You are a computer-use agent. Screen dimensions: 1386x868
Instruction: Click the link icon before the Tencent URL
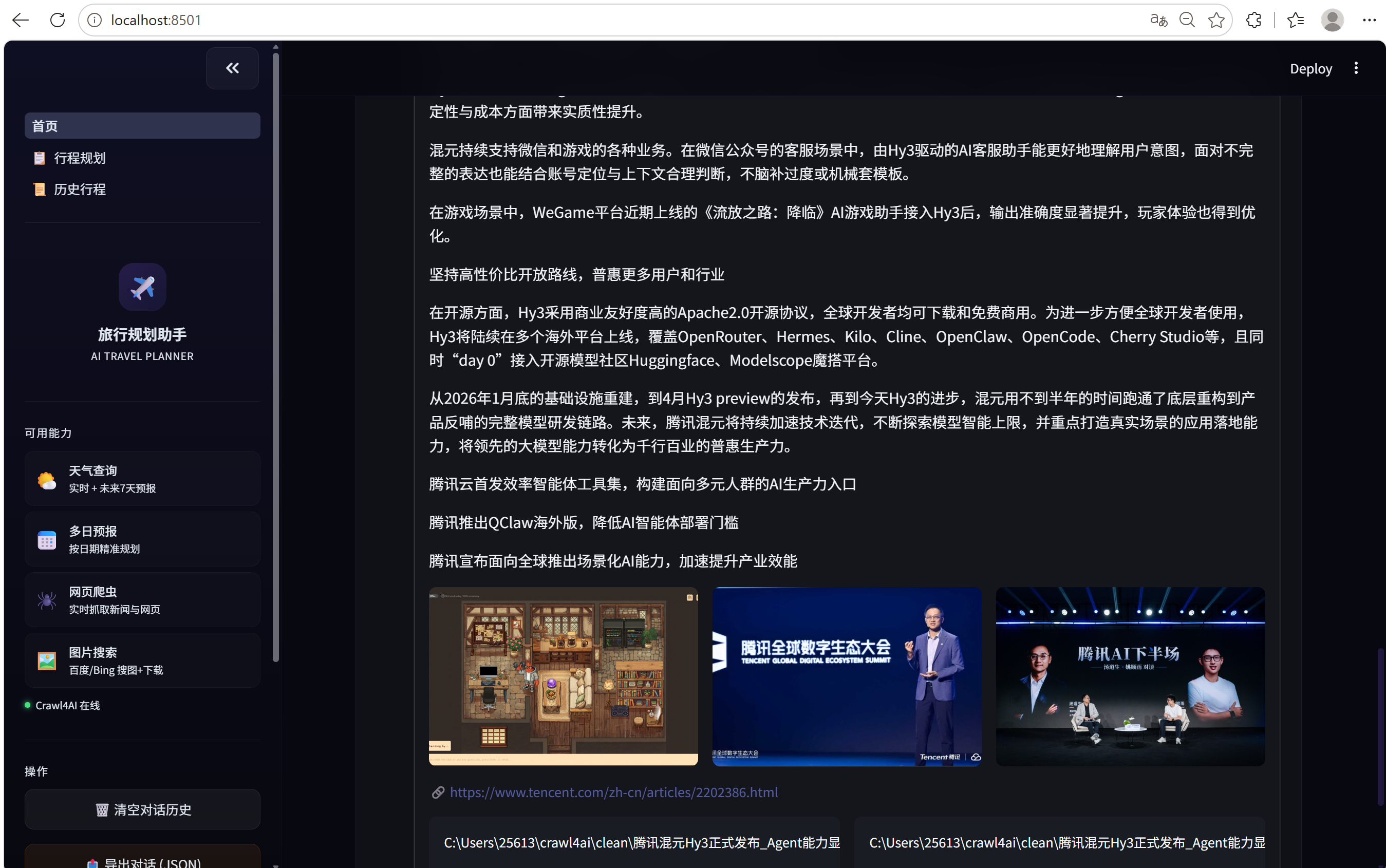click(x=438, y=792)
